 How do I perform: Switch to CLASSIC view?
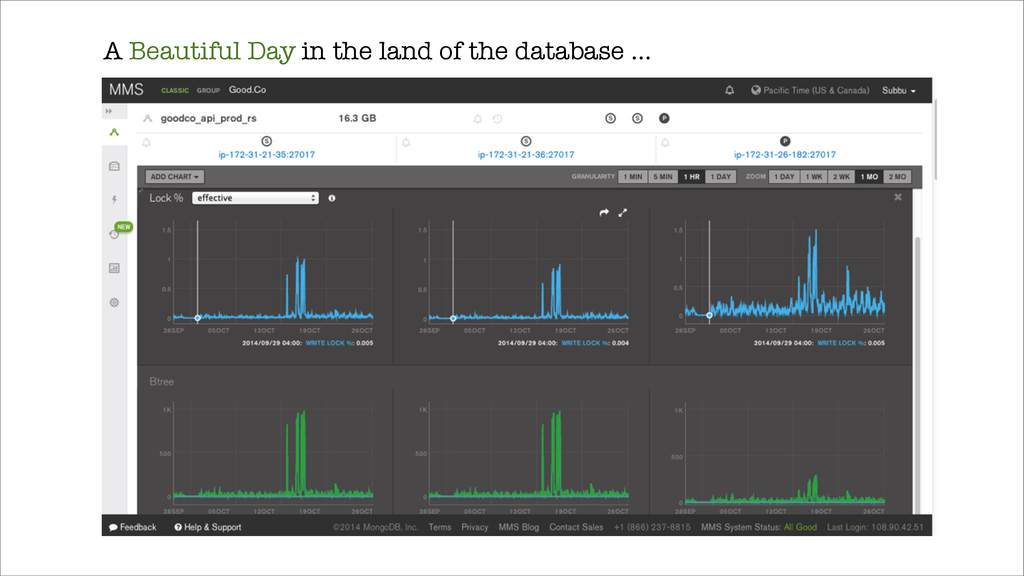click(x=175, y=91)
